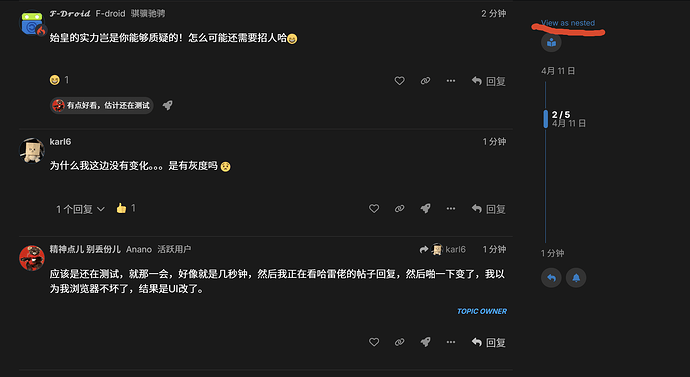Copy link of F-droid's post
Viewport: 690px width, 377px height.
pyautogui.click(x=425, y=81)
